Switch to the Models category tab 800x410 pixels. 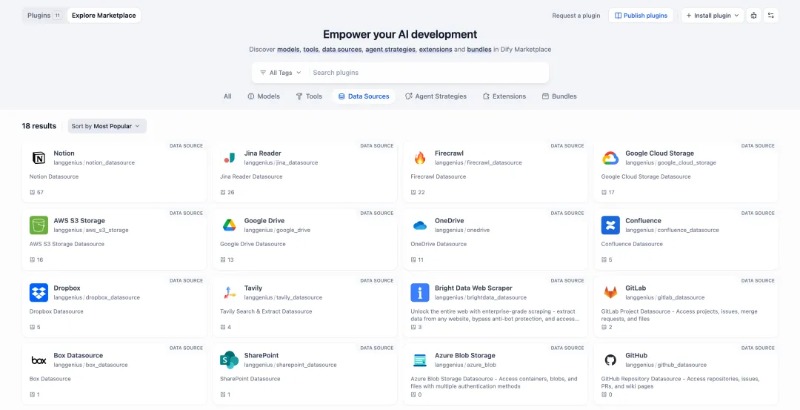(262, 96)
